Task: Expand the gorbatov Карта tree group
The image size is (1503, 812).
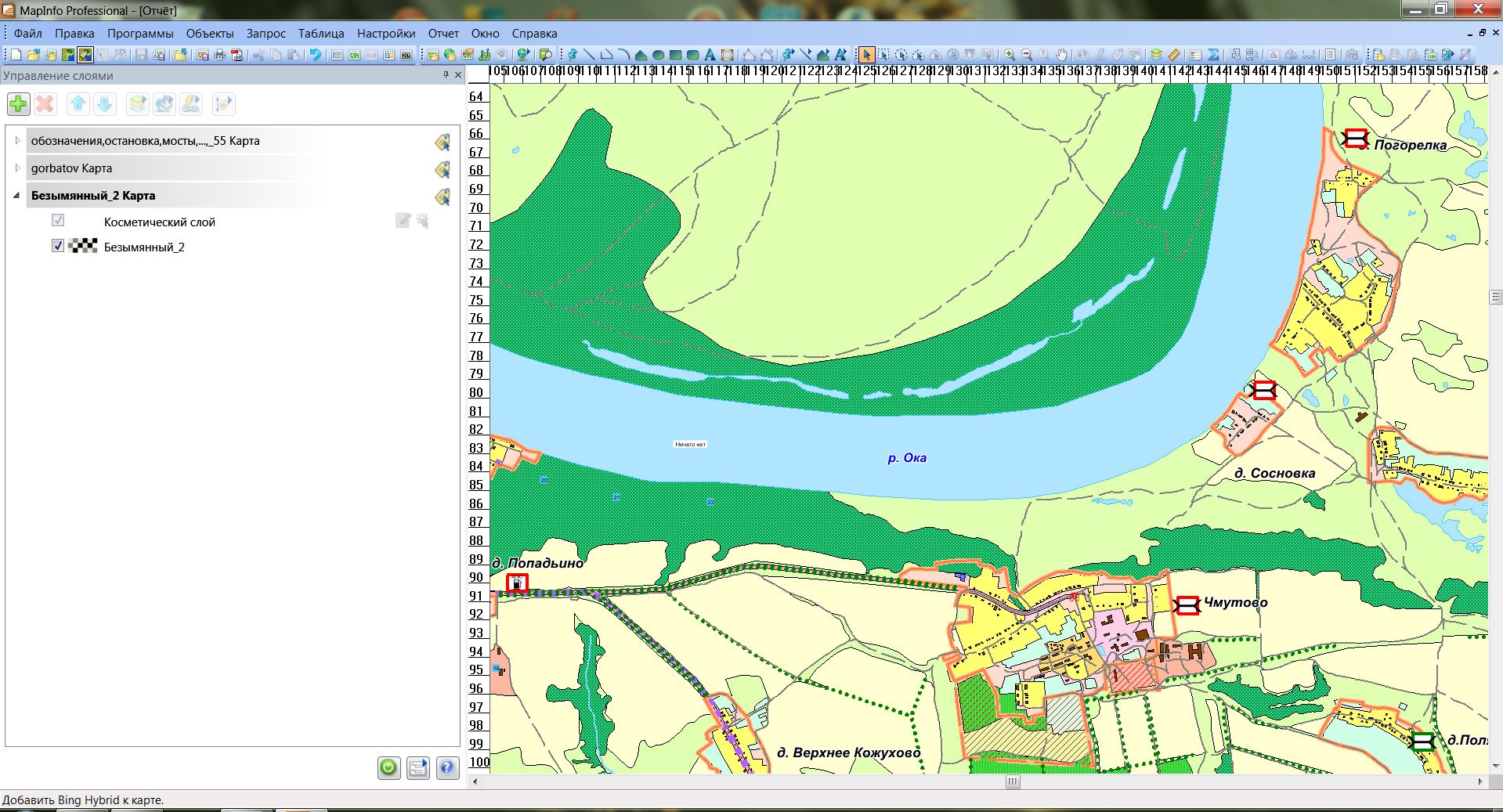Action: pyautogui.click(x=17, y=168)
